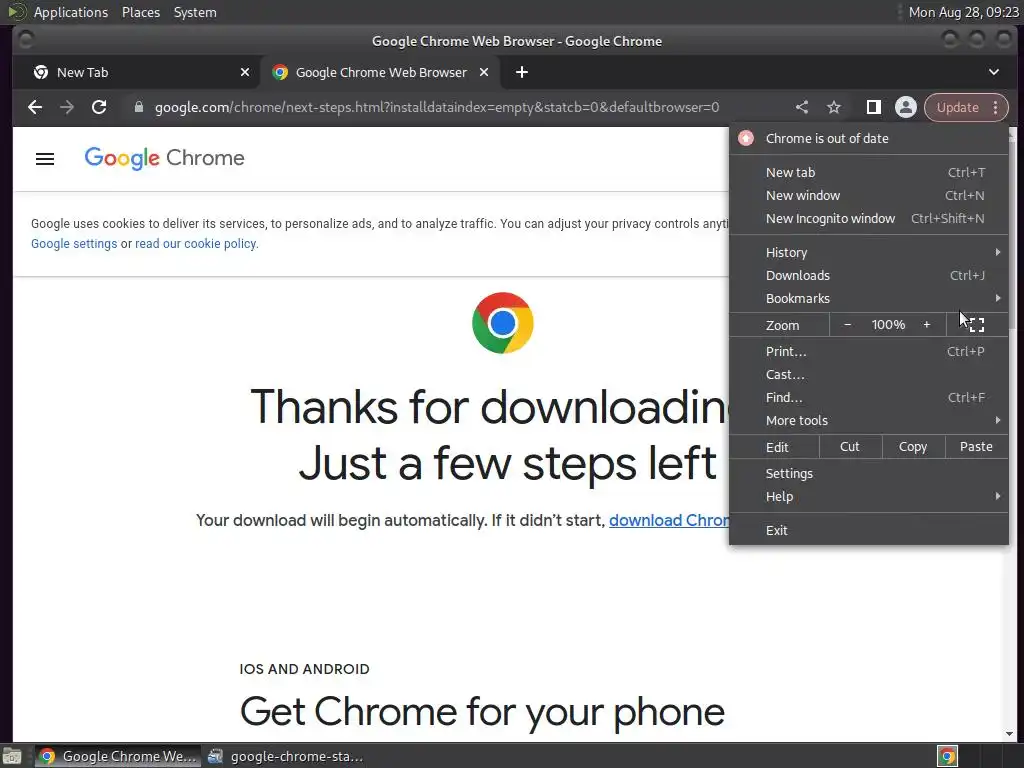Select New window from the menu
Viewport: 1024px width, 768px height.
(869, 195)
